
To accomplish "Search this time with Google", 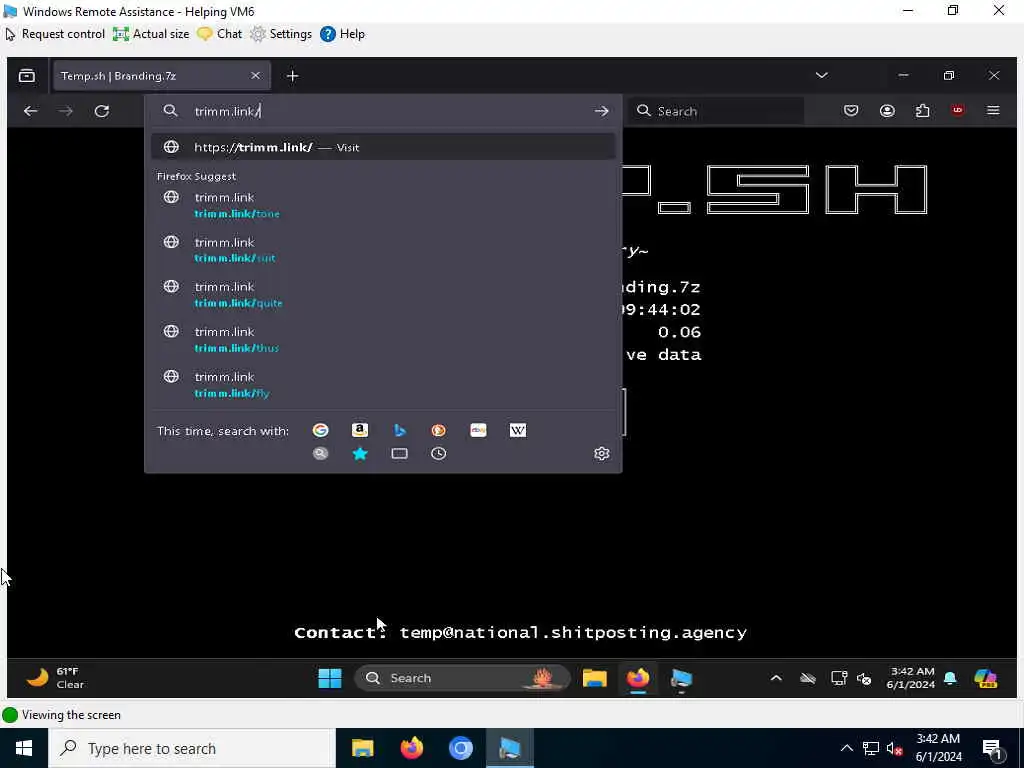I will coord(320,430).
